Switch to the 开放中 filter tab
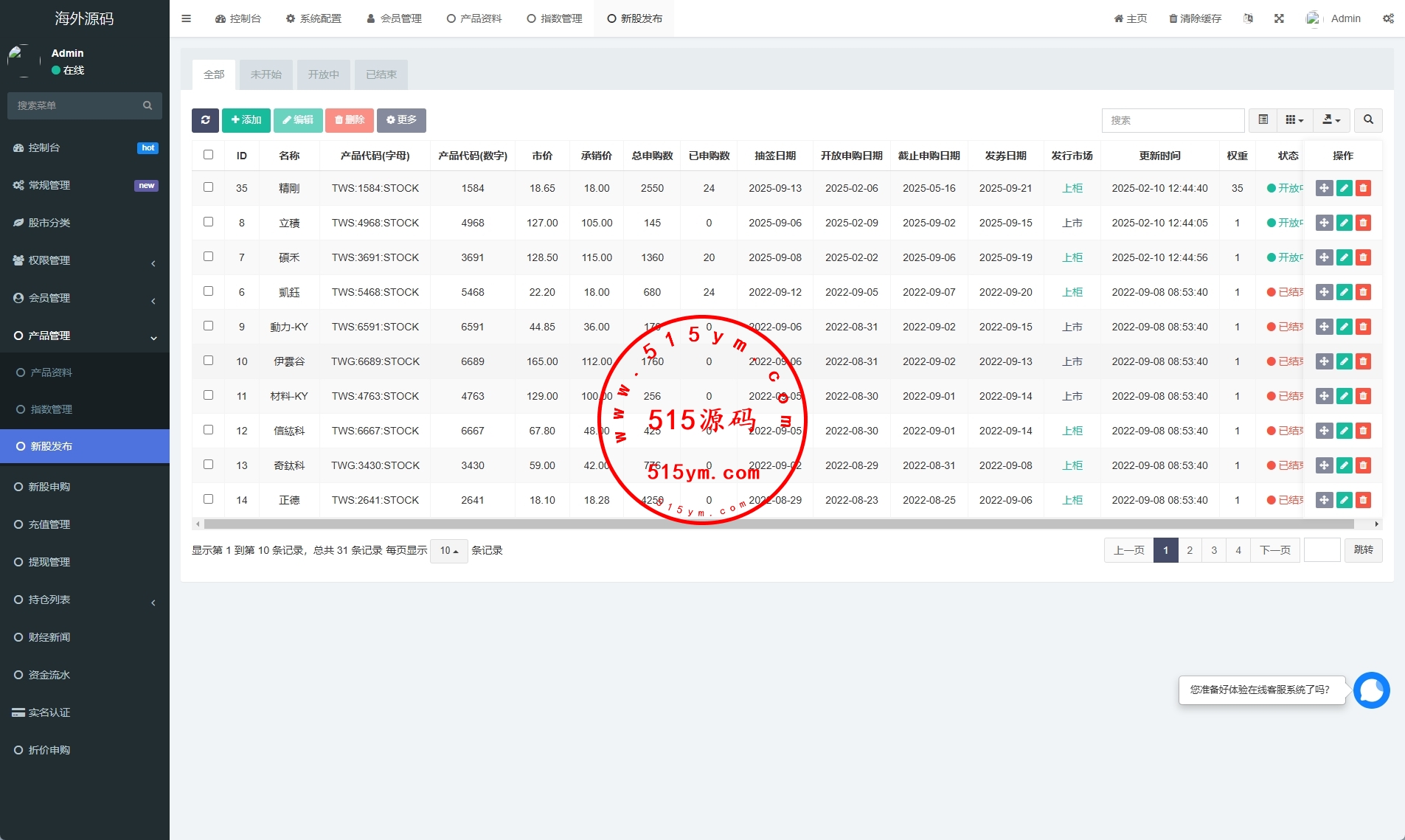The height and width of the screenshot is (840, 1405). tap(323, 74)
